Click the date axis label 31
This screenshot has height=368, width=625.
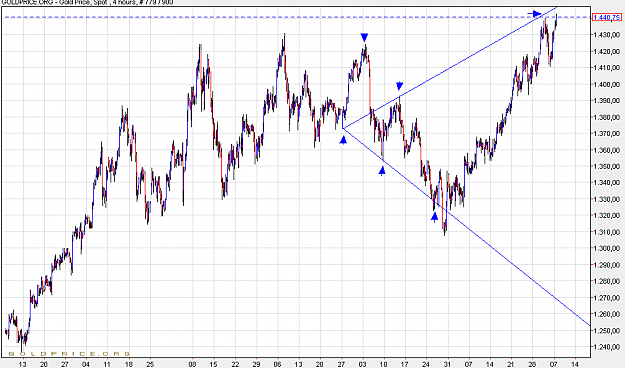point(448,364)
